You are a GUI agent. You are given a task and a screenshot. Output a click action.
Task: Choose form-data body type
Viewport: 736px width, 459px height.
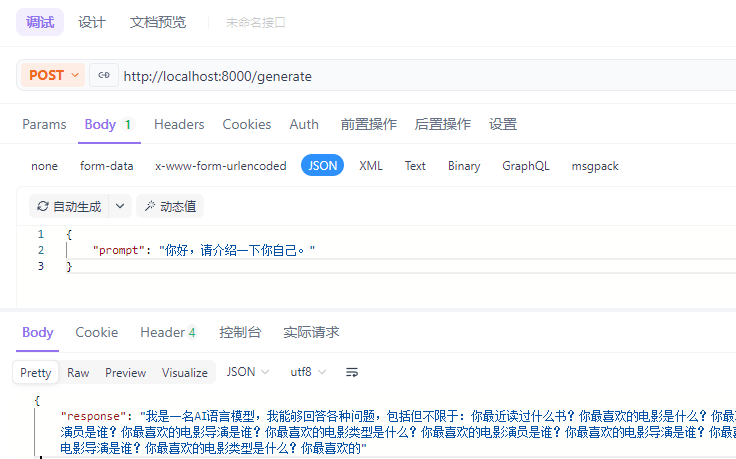(106, 166)
